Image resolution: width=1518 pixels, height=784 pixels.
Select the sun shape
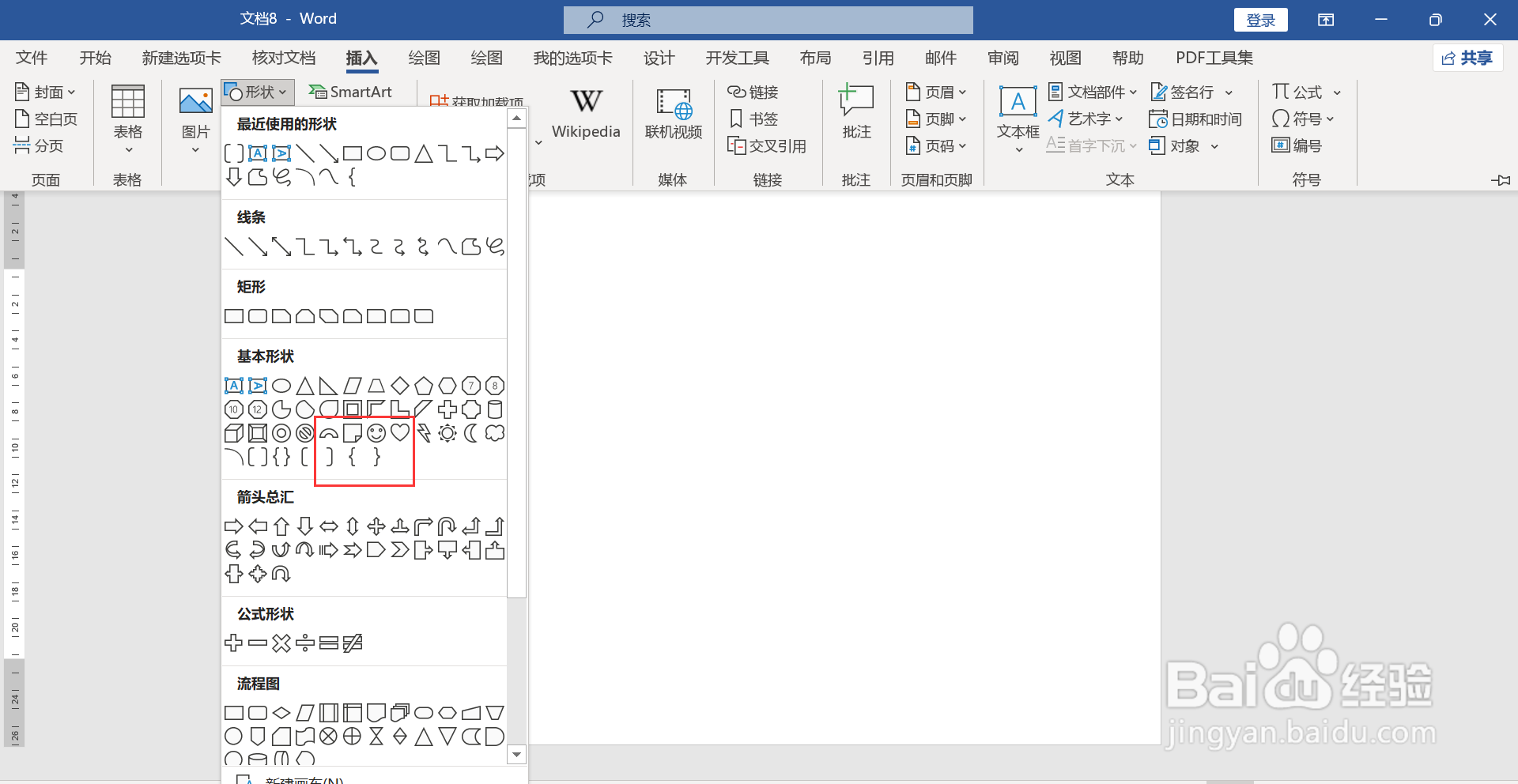click(x=447, y=433)
